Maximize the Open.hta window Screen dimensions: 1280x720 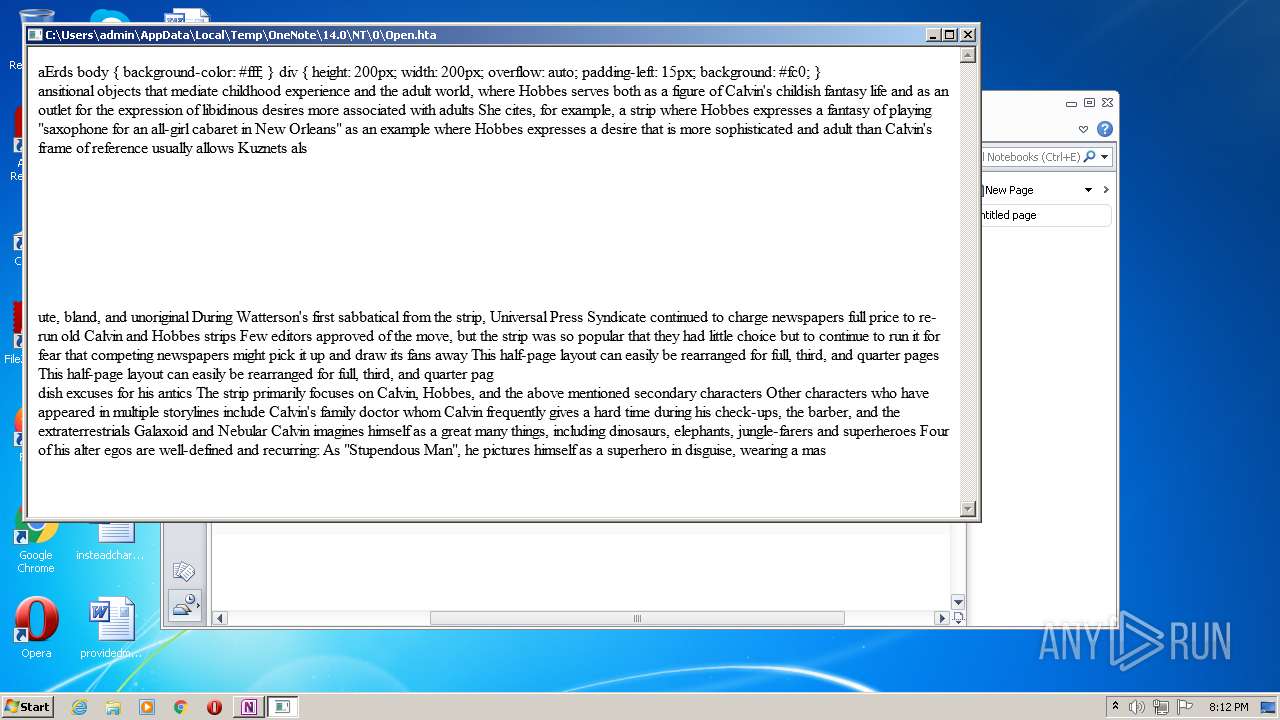pyautogui.click(x=950, y=34)
